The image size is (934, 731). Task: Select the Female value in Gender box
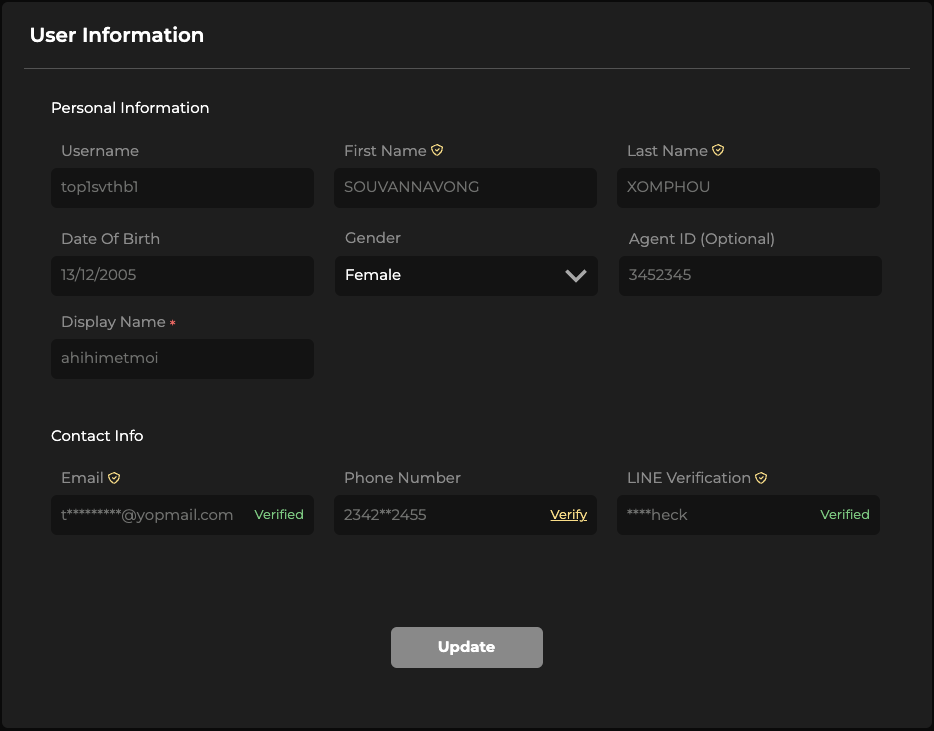click(x=373, y=275)
